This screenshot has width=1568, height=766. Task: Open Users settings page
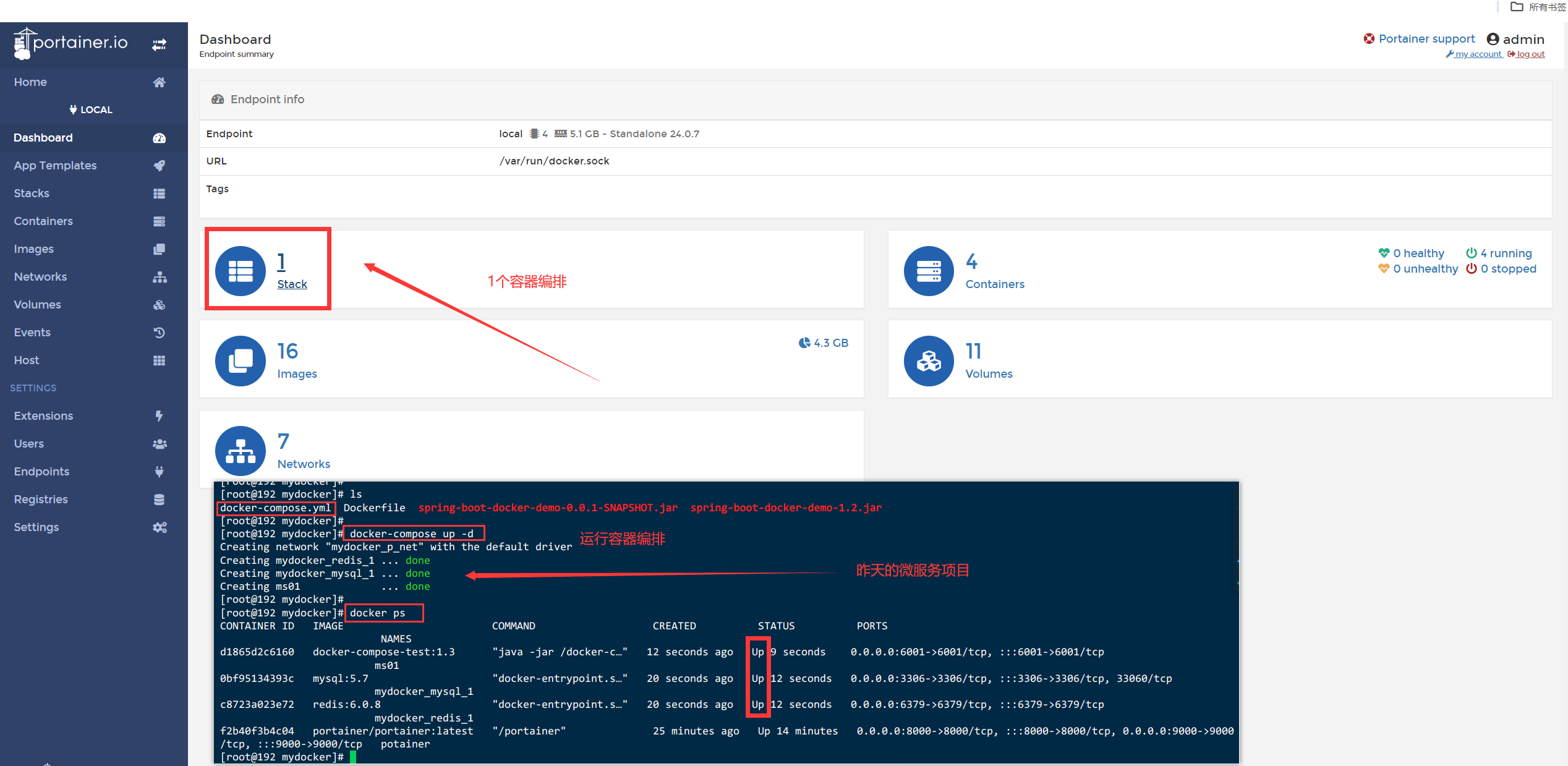29,443
